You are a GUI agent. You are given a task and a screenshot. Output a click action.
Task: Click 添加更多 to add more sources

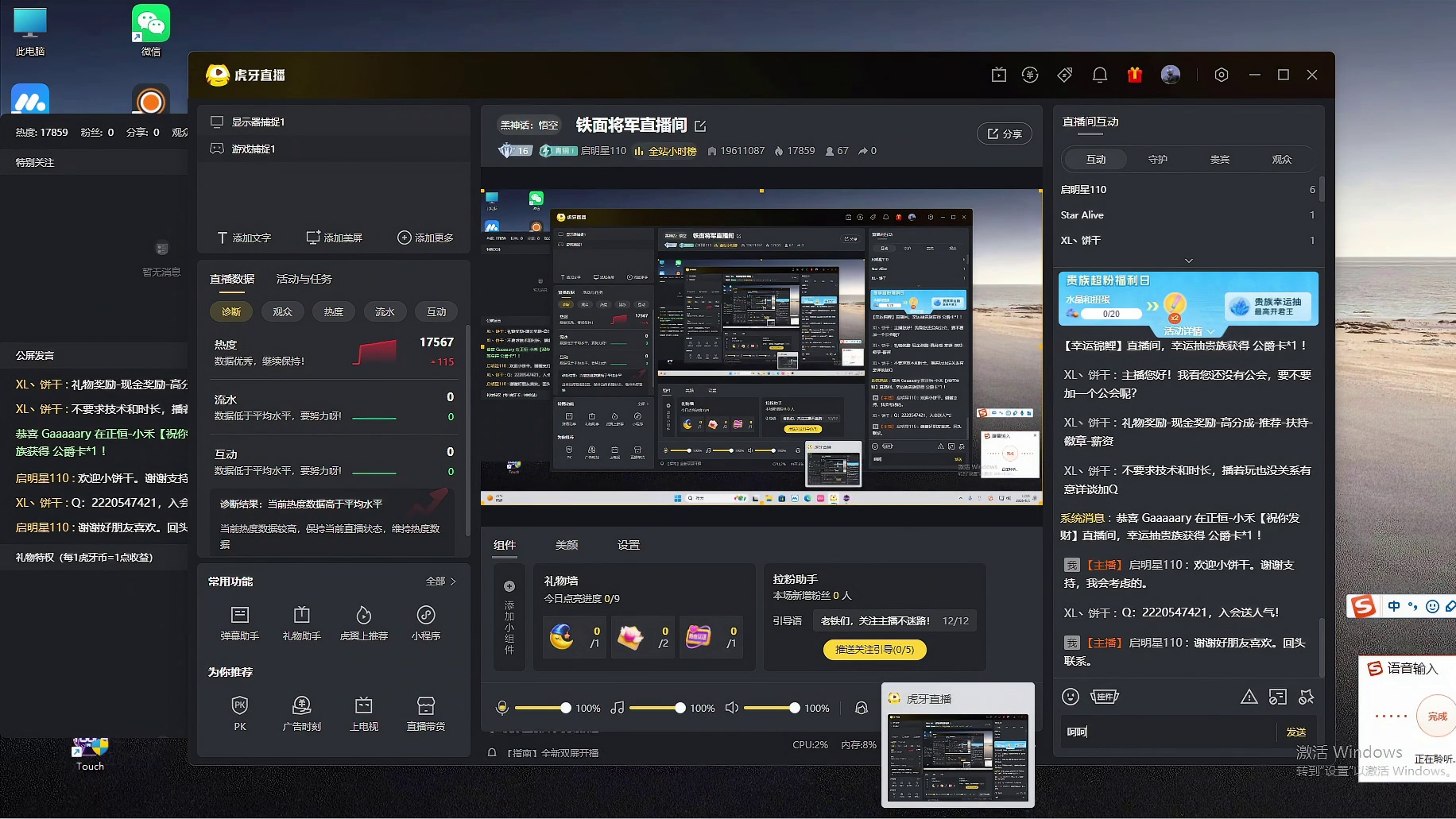tap(425, 238)
